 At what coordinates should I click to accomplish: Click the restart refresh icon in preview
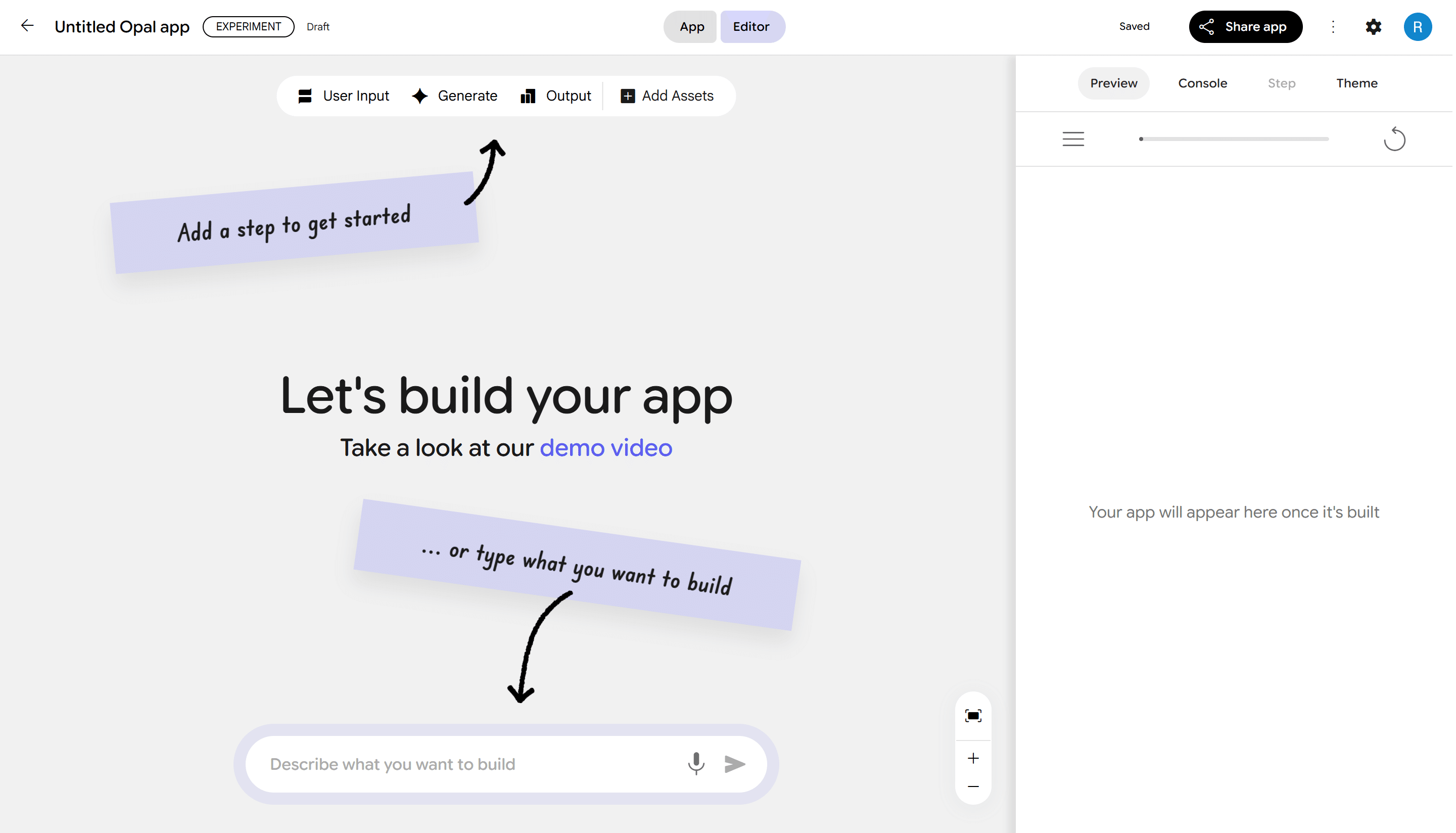1394,139
